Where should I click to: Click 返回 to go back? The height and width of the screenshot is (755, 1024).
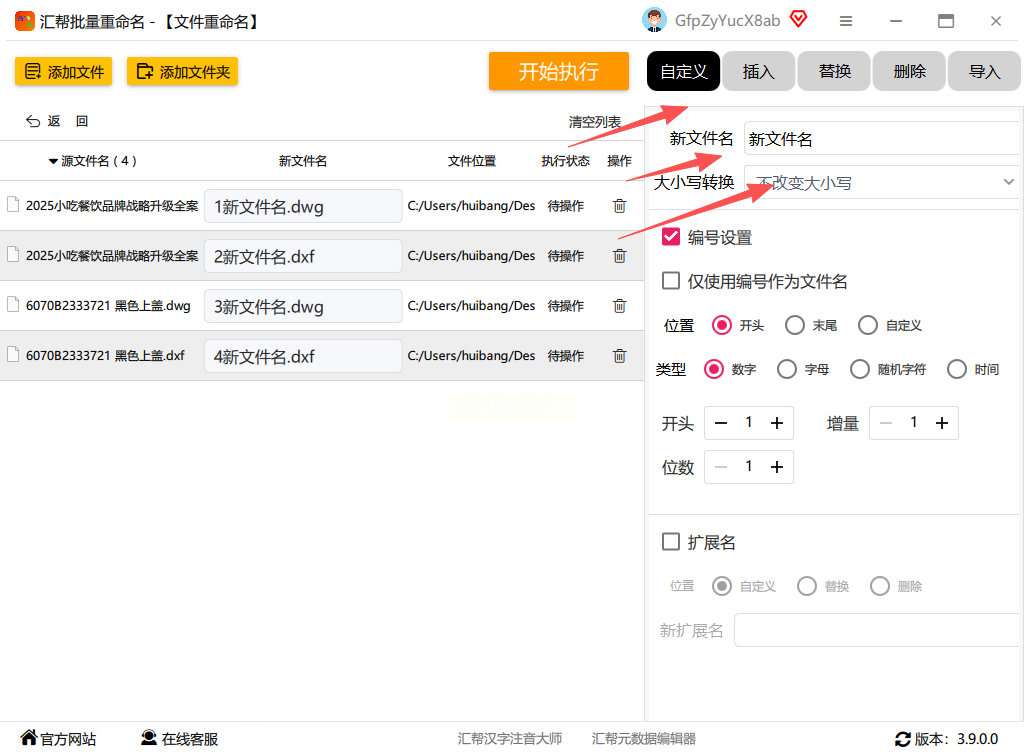coord(57,121)
